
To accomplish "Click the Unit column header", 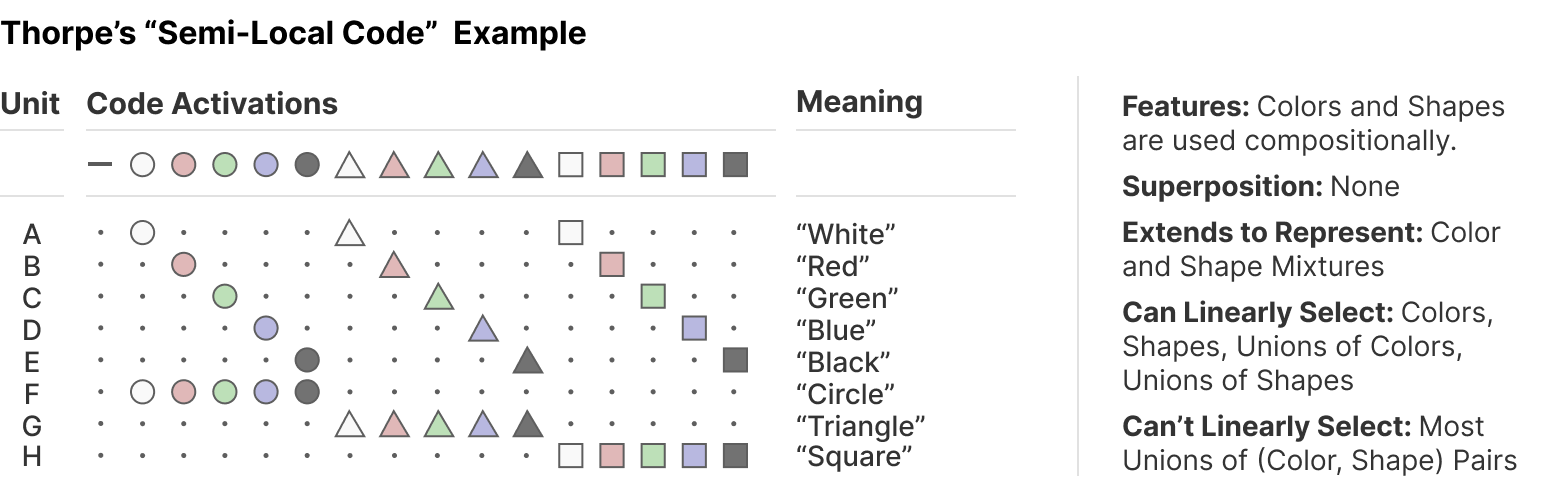I will (31, 103).
